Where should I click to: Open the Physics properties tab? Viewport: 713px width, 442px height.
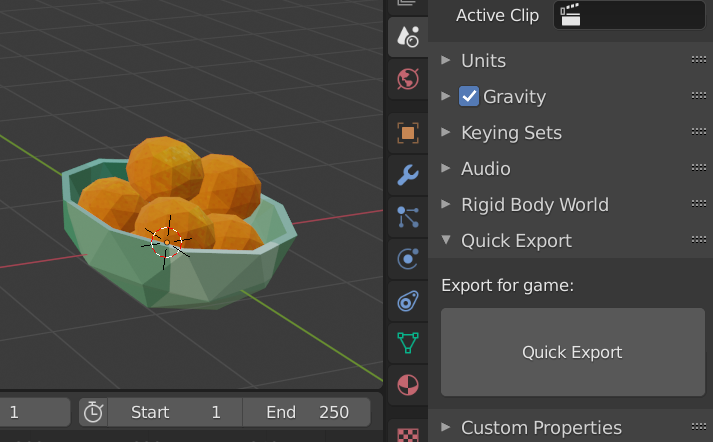click(408, 259)
